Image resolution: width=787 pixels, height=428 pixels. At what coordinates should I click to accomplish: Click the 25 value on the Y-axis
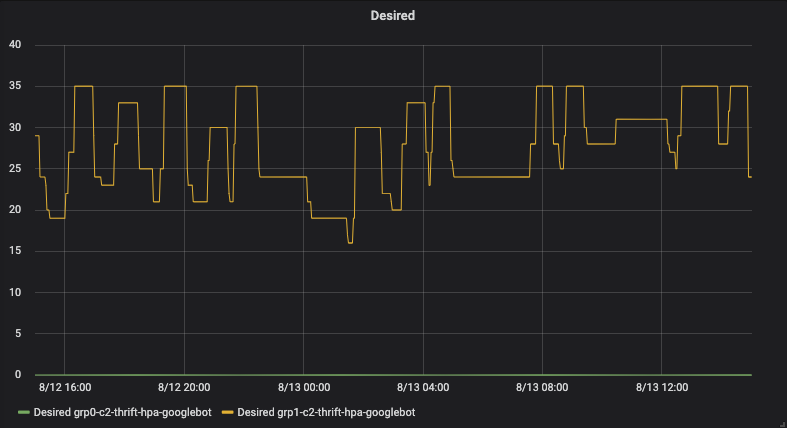15,169
